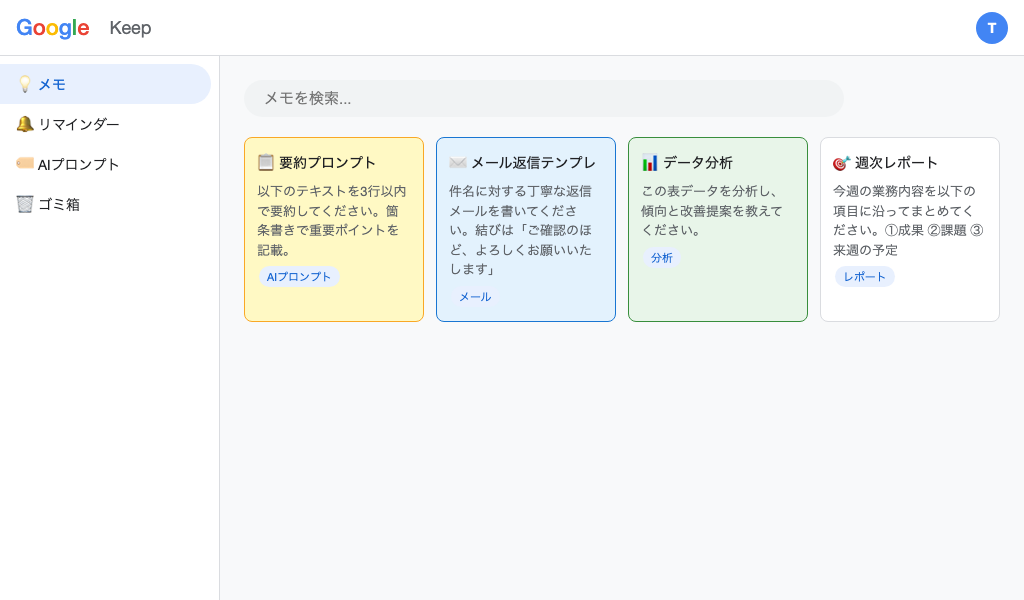
Task: Click the trash icon next to ゴミ箱
Action: coord(25,204)
